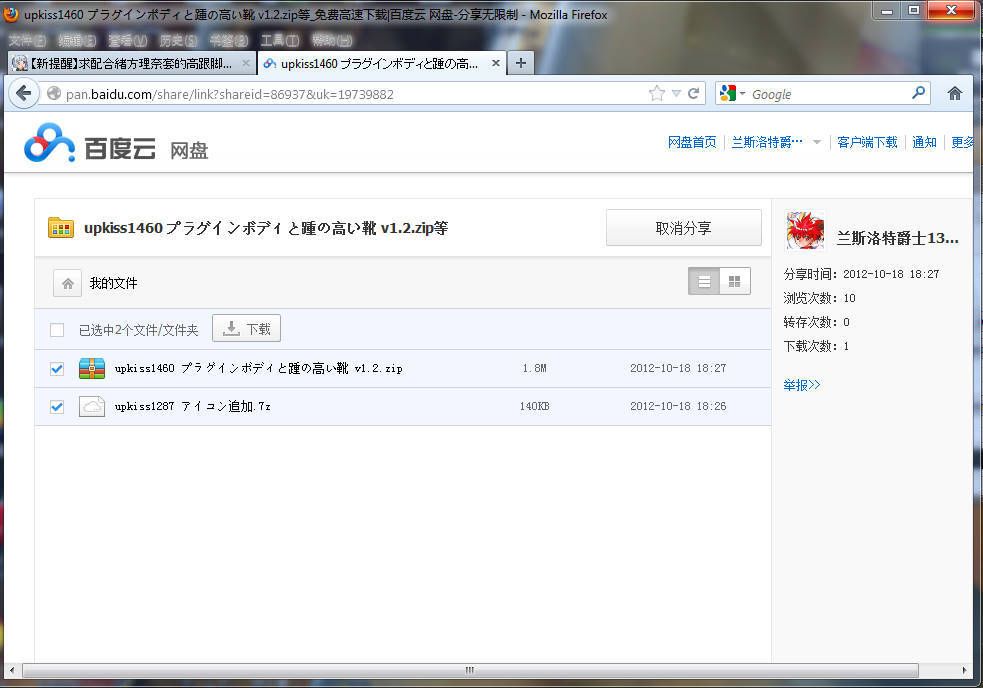The width and height of the screenshot is (983, 688).
Task: Select the upkiss1460 browser tab
Action: [x=382, y=63]
